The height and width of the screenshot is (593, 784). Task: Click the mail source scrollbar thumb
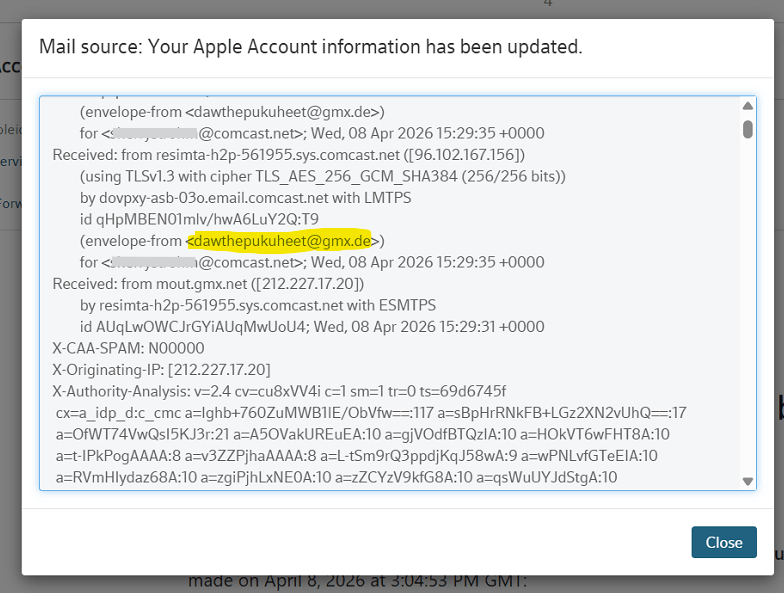747,128
